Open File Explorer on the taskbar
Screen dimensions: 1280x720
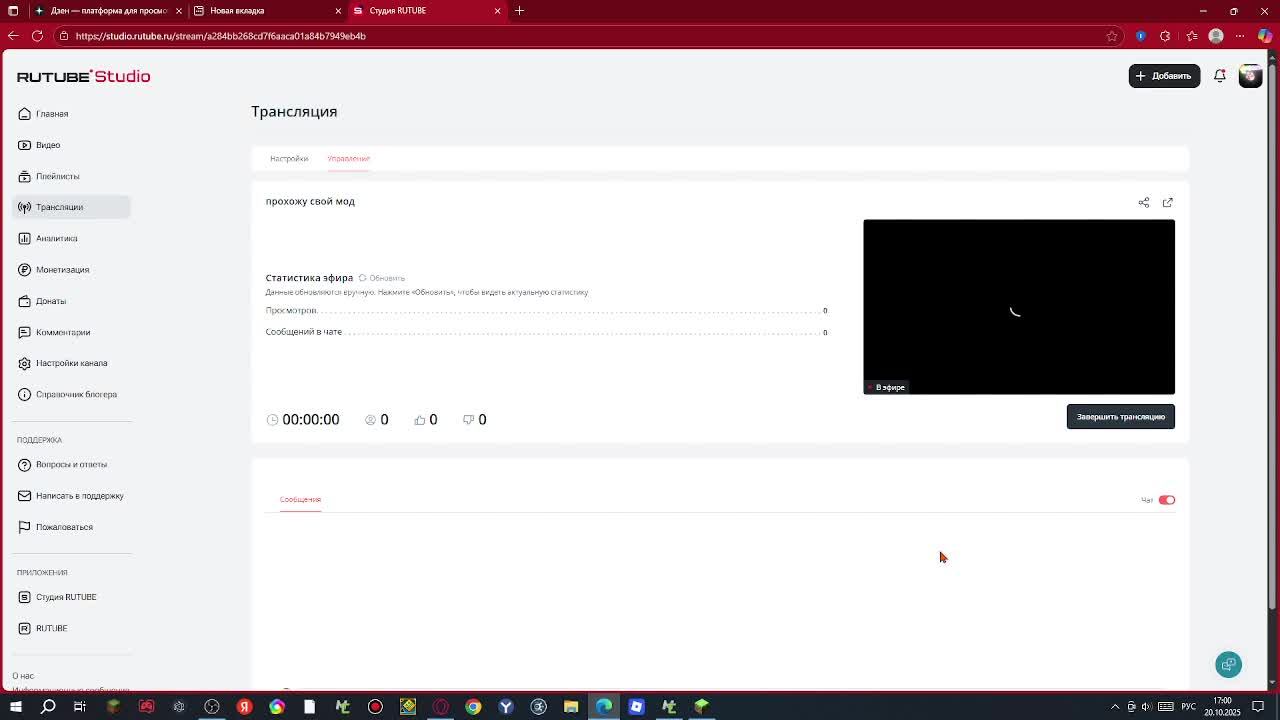(571, 707)
